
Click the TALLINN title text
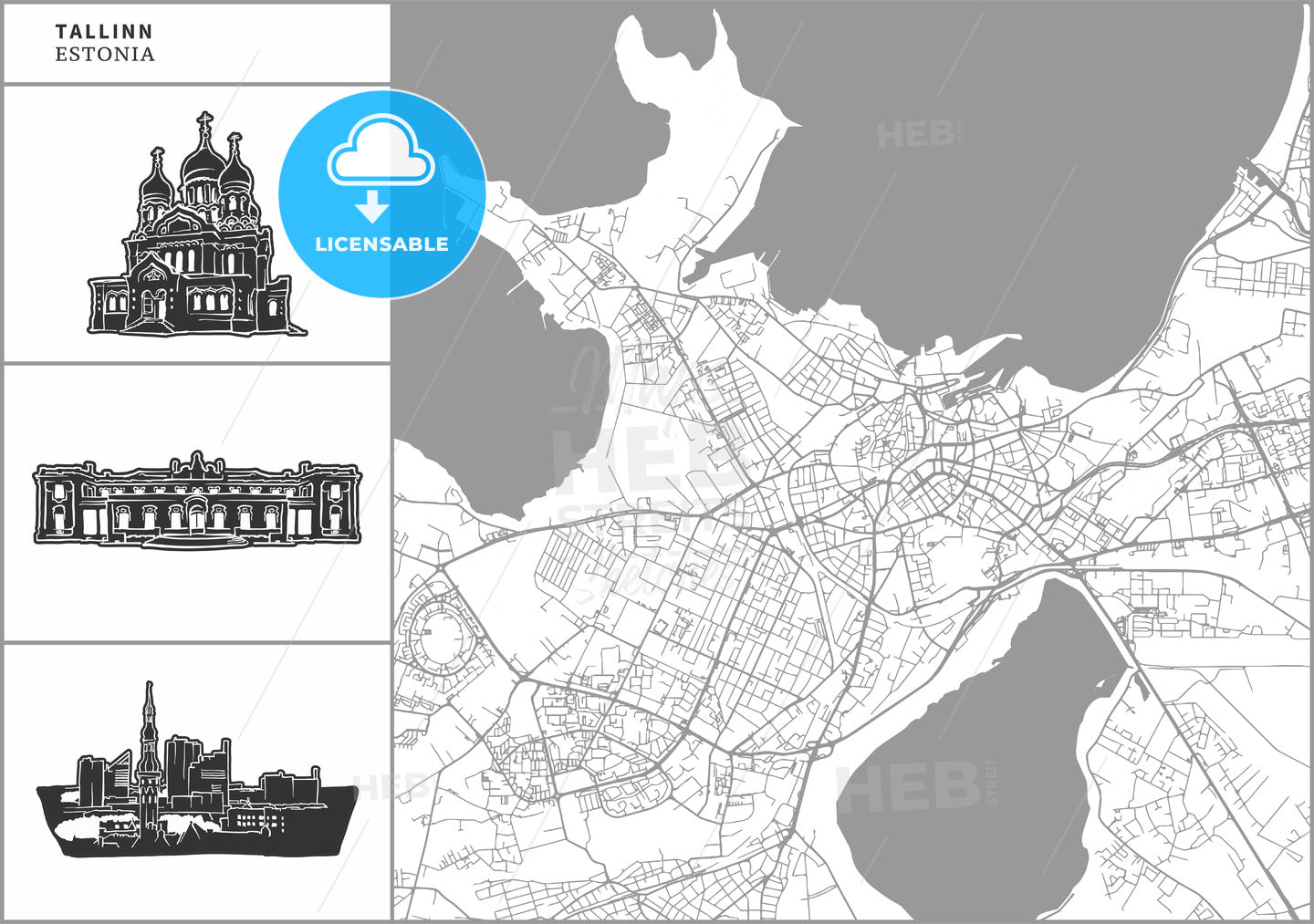pos(104,32)
